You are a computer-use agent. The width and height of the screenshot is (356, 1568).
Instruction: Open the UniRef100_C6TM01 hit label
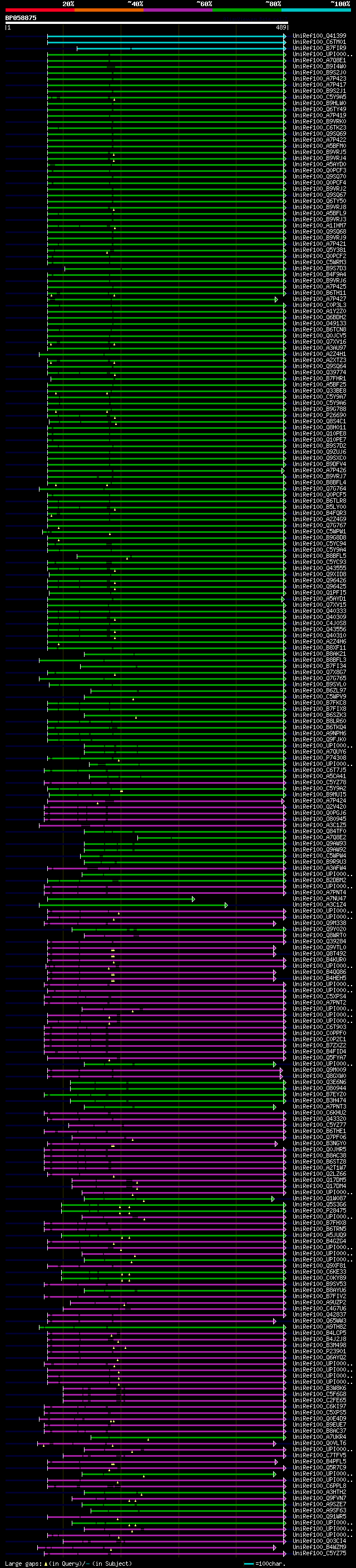point(319,42)
